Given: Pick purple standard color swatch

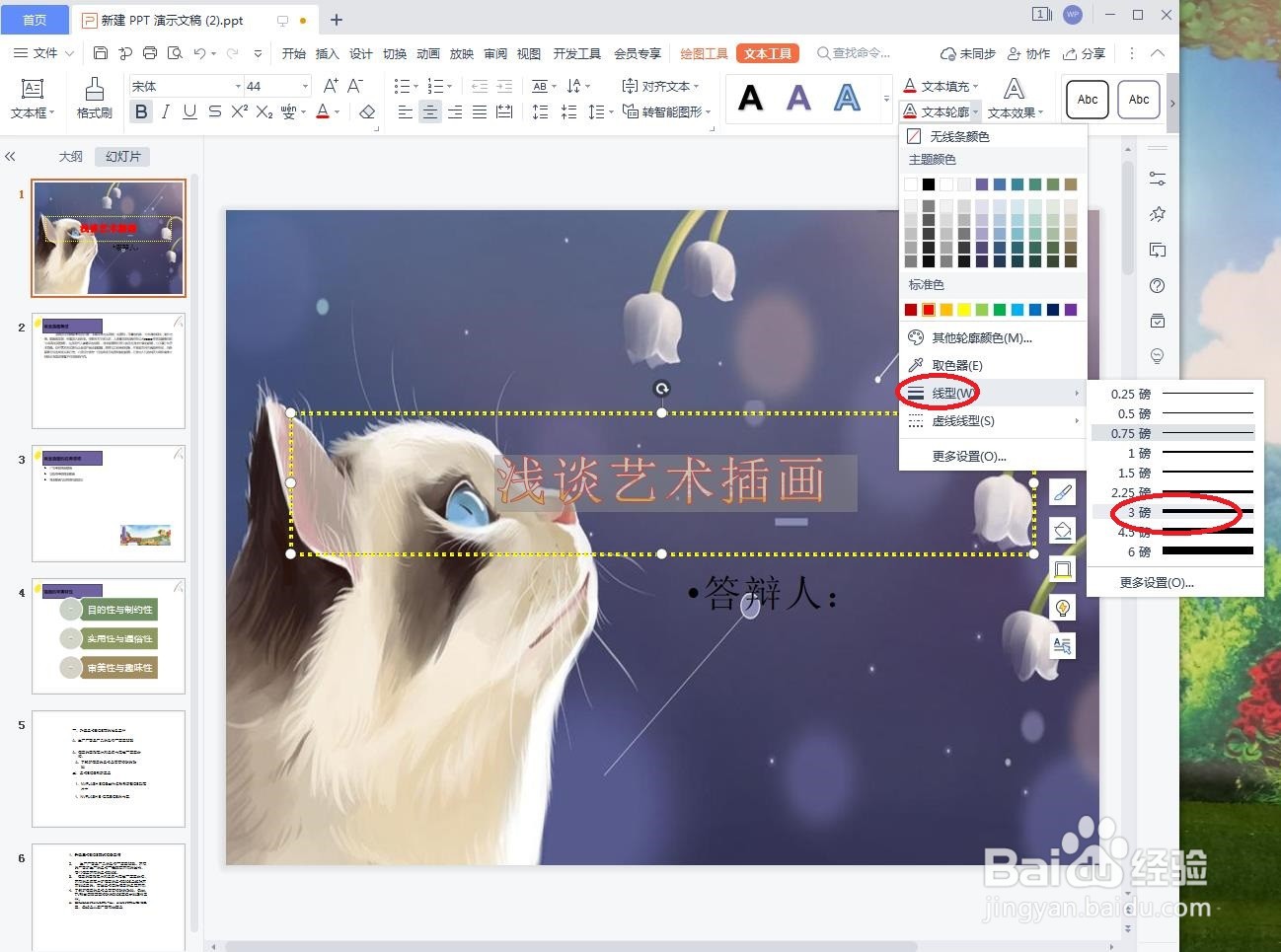Looking at the screenshot, I should coord(1071,310).
